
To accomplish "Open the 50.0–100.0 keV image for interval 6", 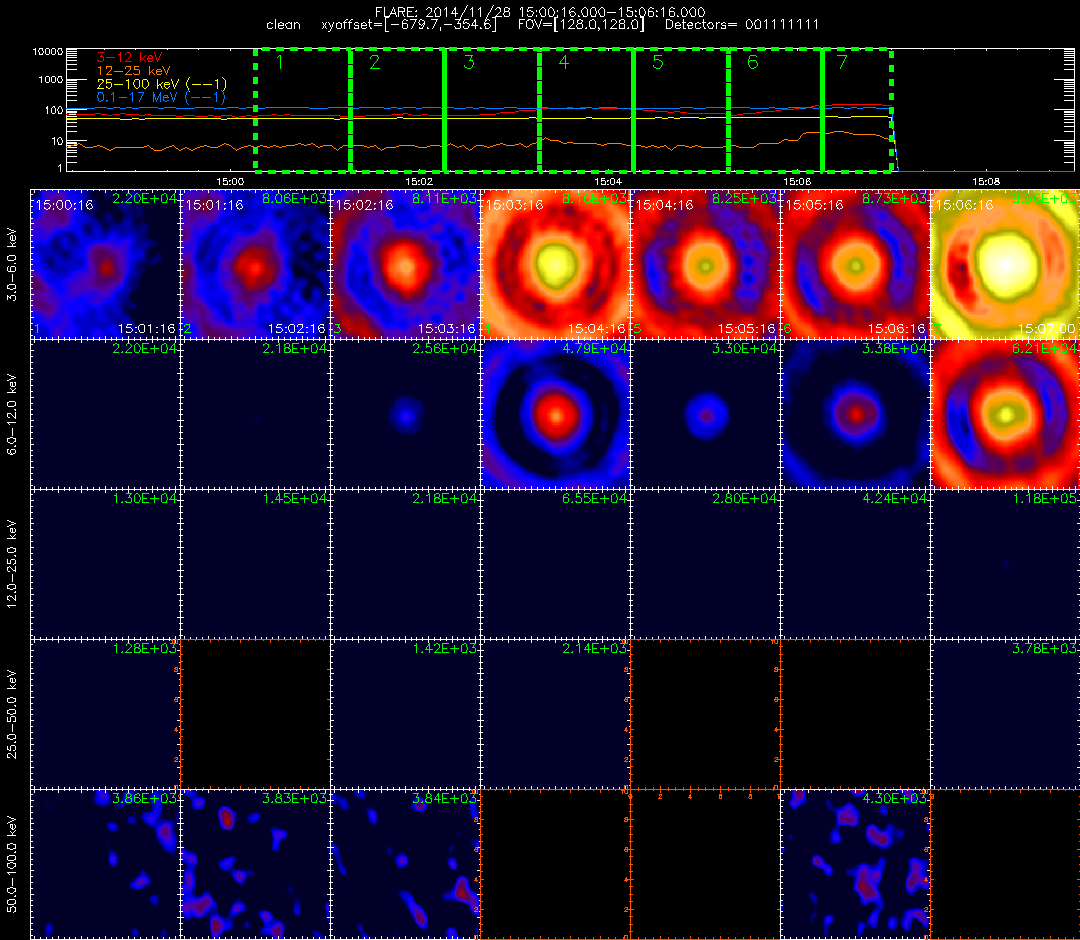I will [855, 864].
